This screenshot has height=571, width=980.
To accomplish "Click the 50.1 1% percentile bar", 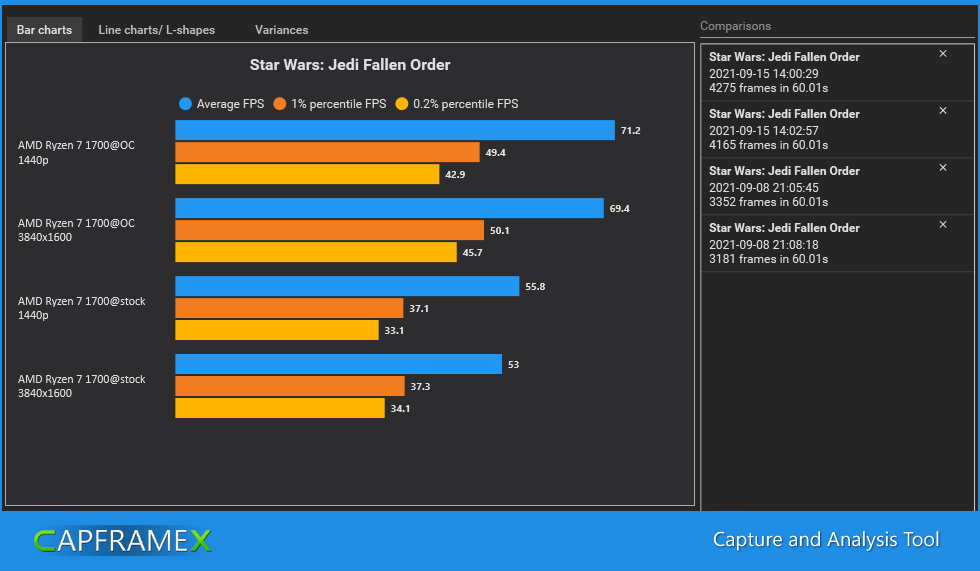I will tap(329, 230).
